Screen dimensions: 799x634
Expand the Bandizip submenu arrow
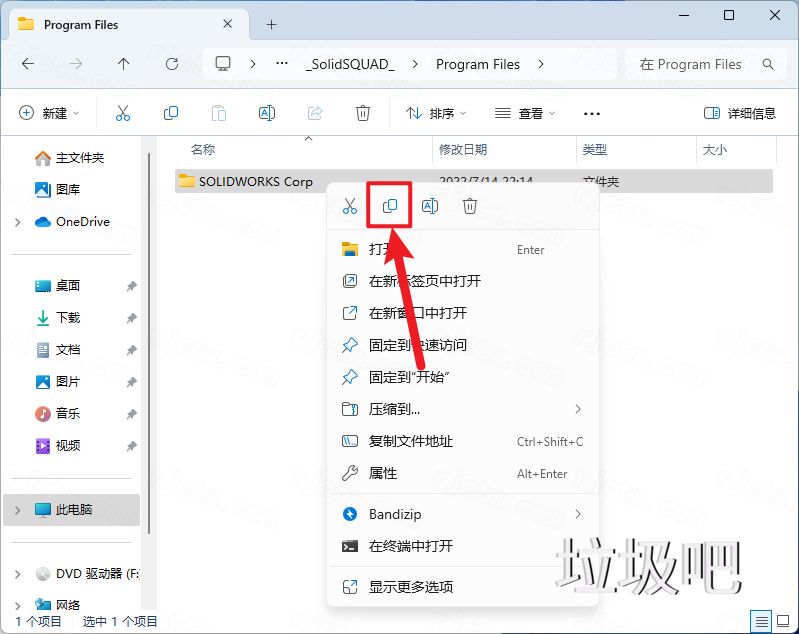pos(578,514)
